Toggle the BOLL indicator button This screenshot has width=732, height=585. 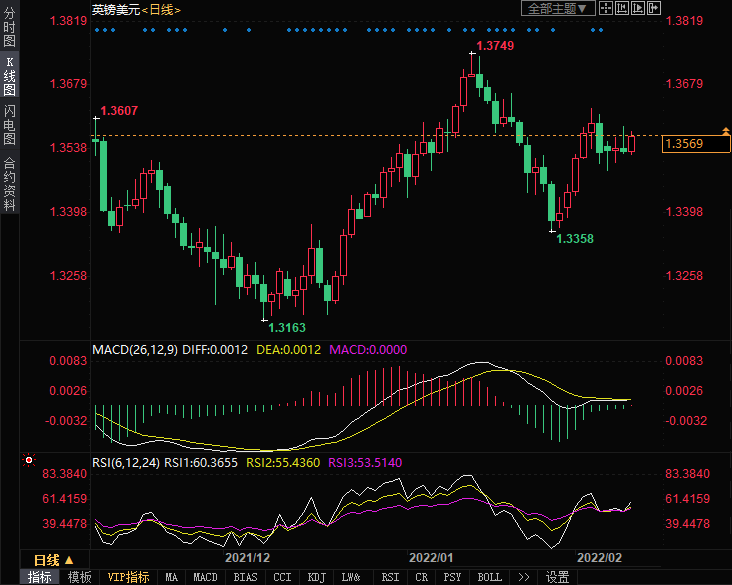click(489, 577)
